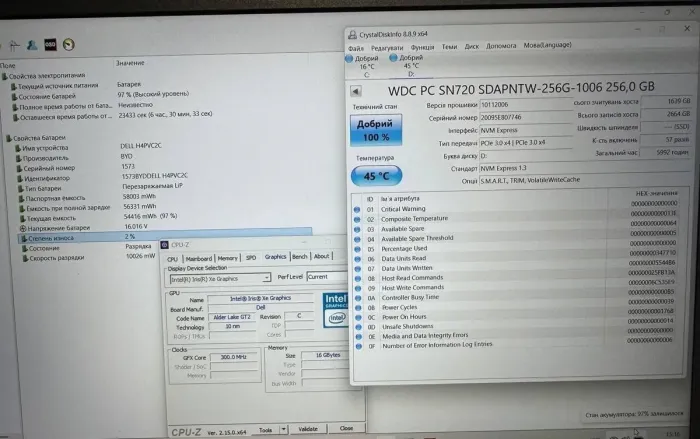Click the 45 °C temperature indicator
Viewport: 700px width, 439px height.
[x=375, y=176]
